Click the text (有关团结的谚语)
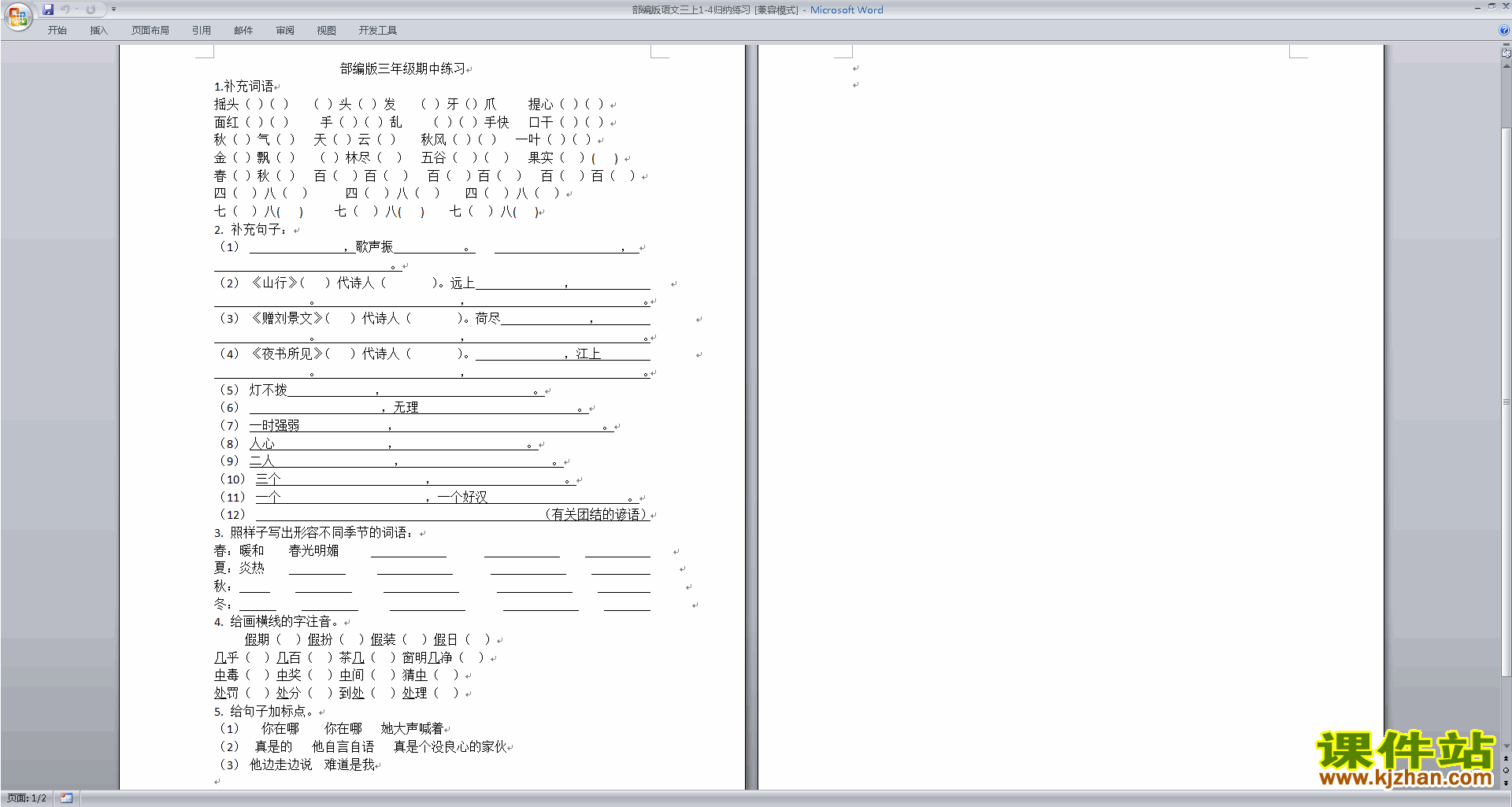 click(595, 514)
